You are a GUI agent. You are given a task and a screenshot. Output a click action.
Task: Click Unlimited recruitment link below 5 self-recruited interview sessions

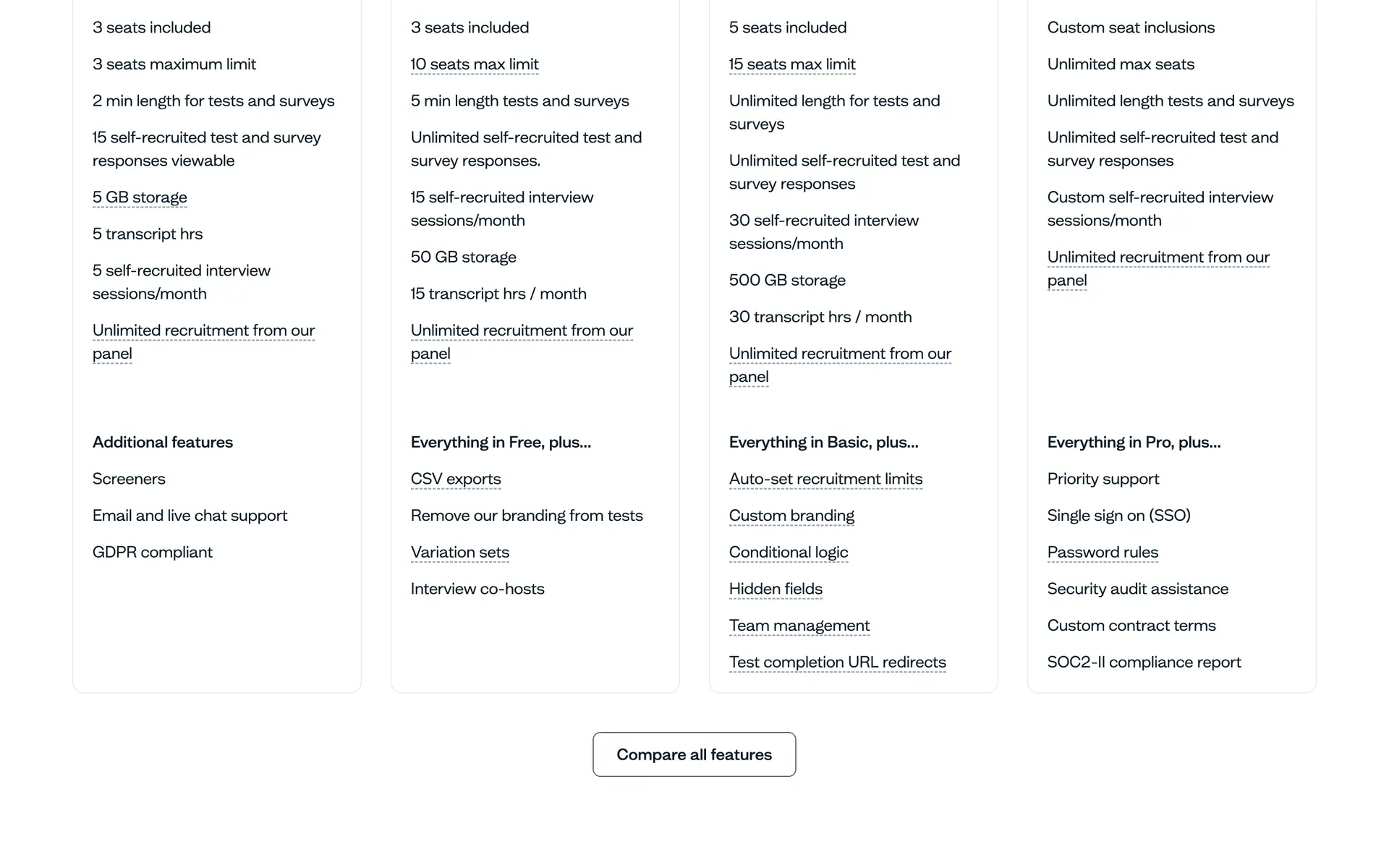point(203,331)
